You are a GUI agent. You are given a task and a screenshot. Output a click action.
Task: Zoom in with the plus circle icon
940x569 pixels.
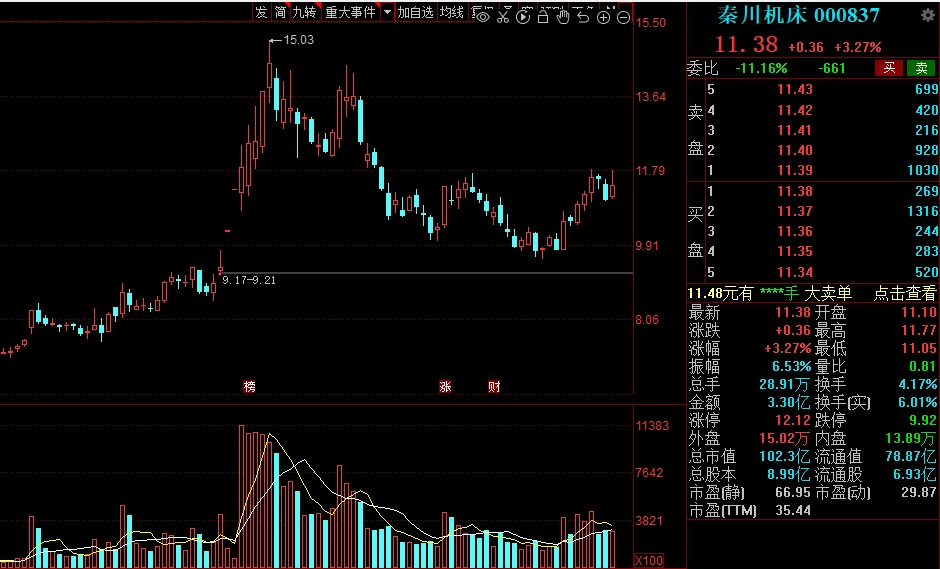click(x=603, y=15)
